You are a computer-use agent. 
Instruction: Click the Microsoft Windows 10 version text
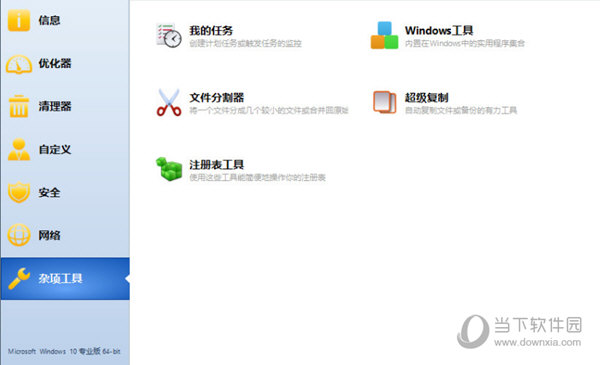[x=64, y=351]
